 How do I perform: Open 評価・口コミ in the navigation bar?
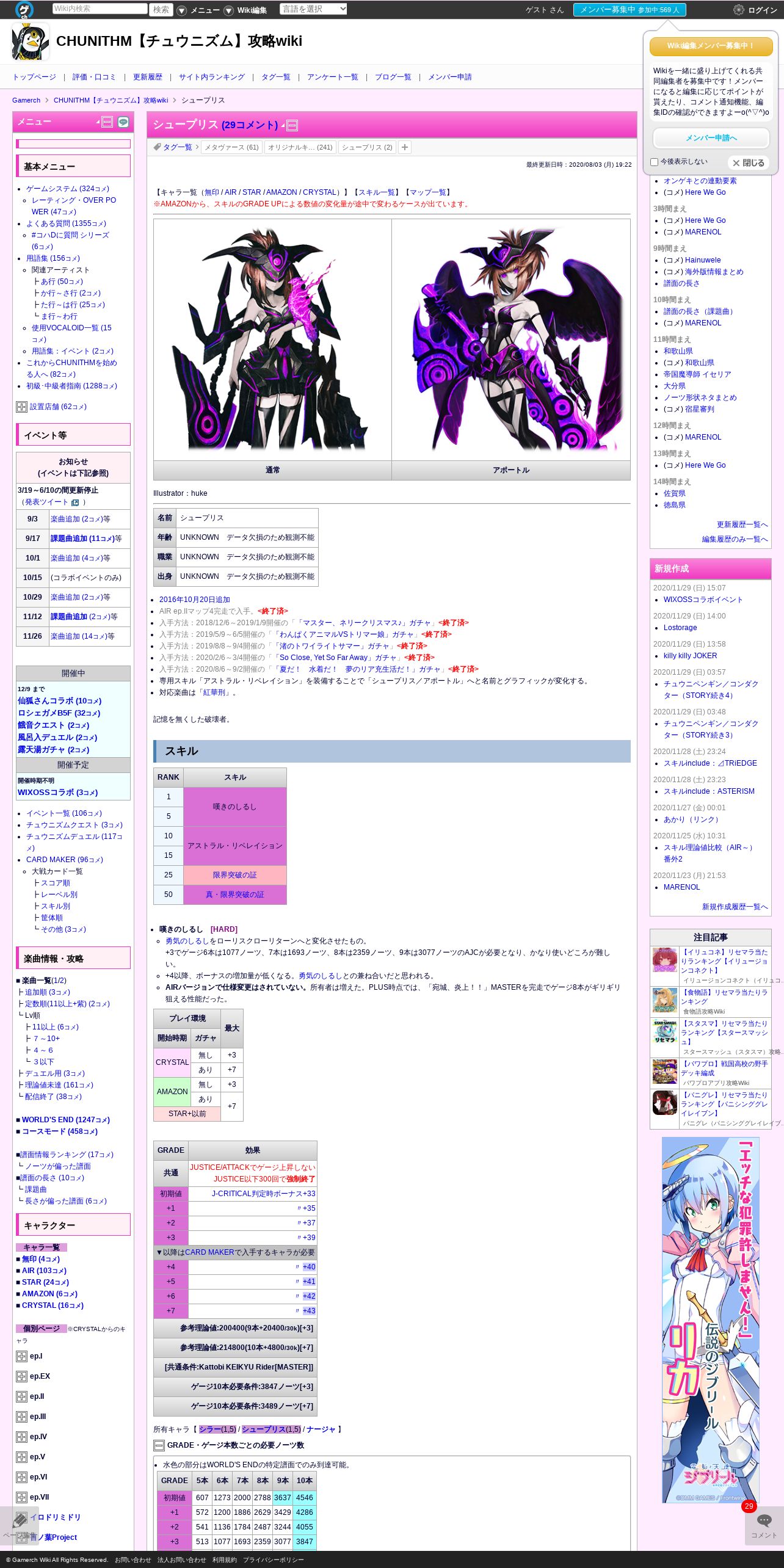(94, 77)
